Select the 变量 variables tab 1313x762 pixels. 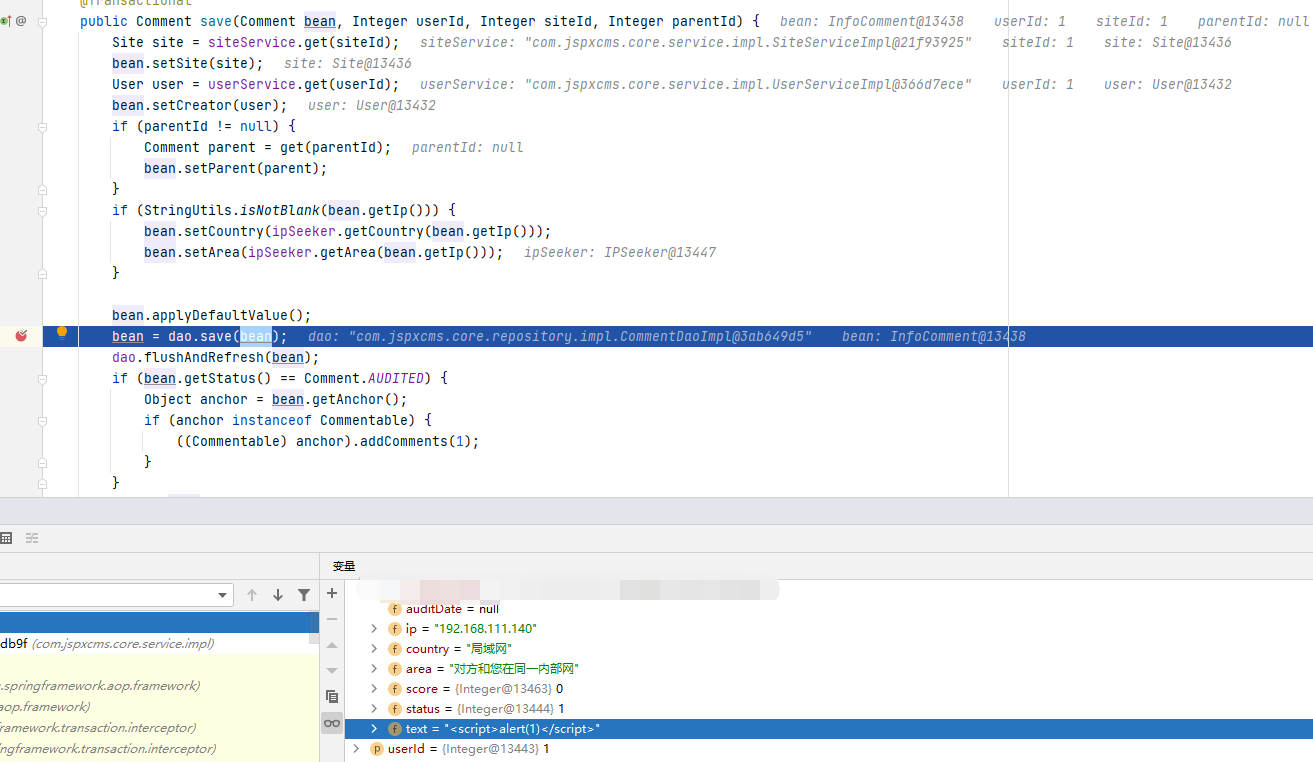344,566
